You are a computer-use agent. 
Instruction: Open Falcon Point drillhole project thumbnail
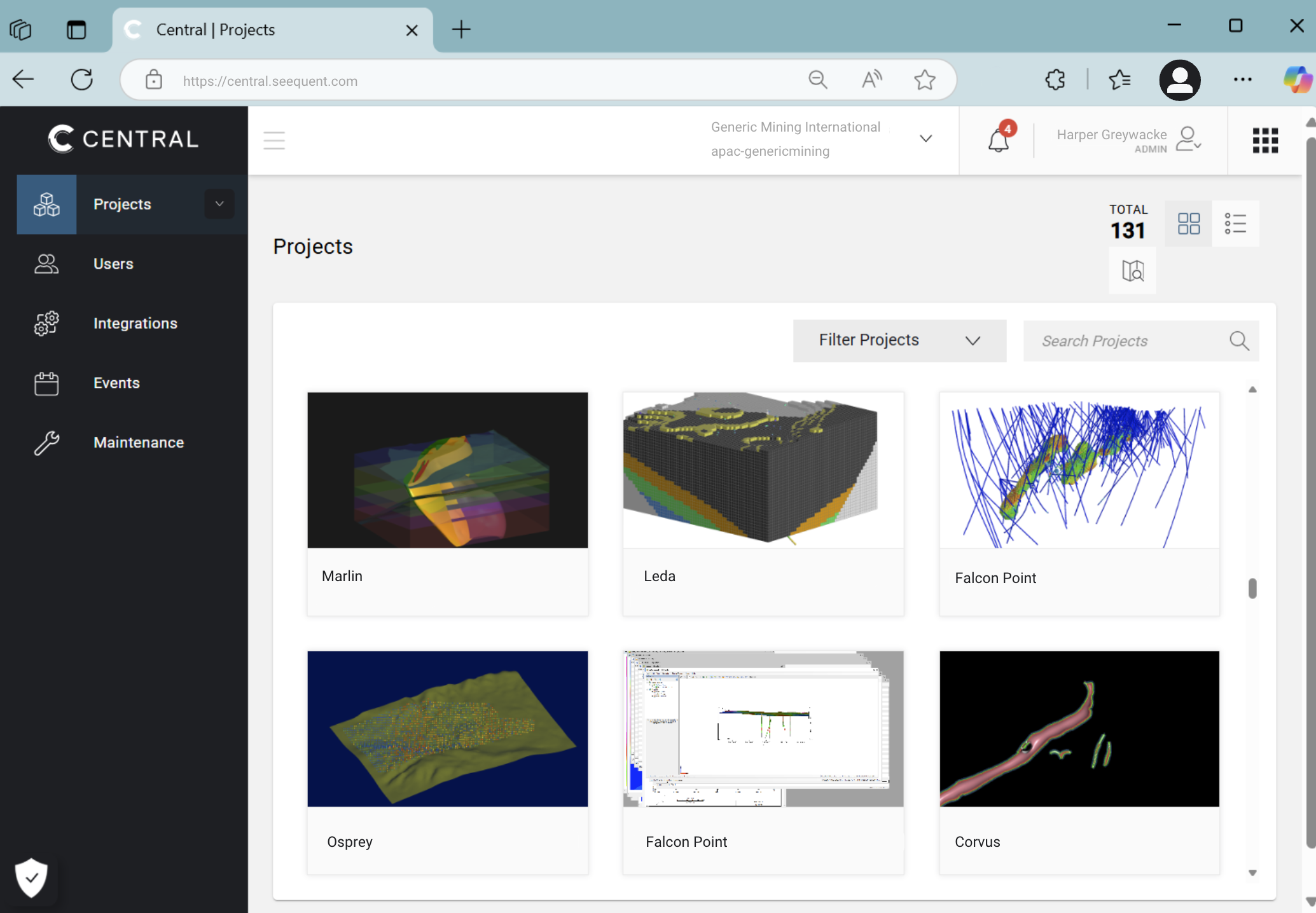tap(1079, 470)
